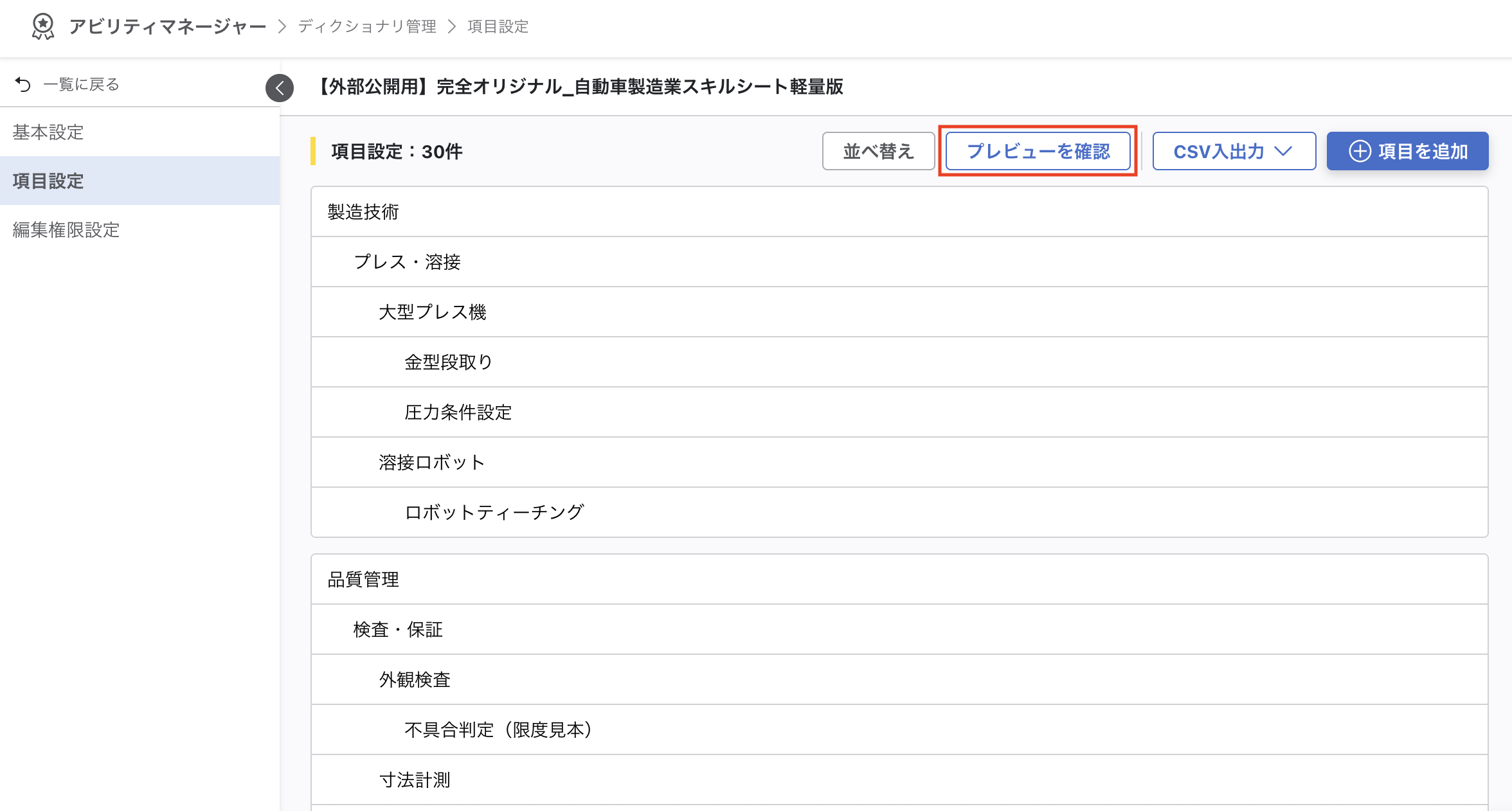Click the yellow bar beside 項目設定：30件
The height and width of the screenshot is (811, 1512).
[313, 151]
